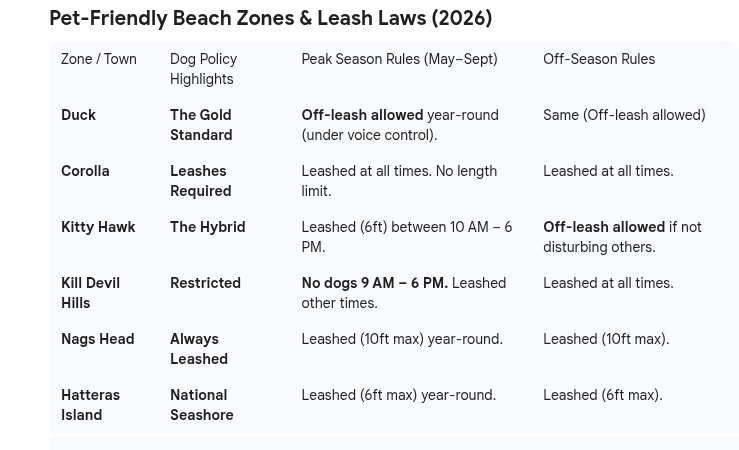739x450 pixels.
Task: Select the 'Corolla' row label
Action: (85, 171)
